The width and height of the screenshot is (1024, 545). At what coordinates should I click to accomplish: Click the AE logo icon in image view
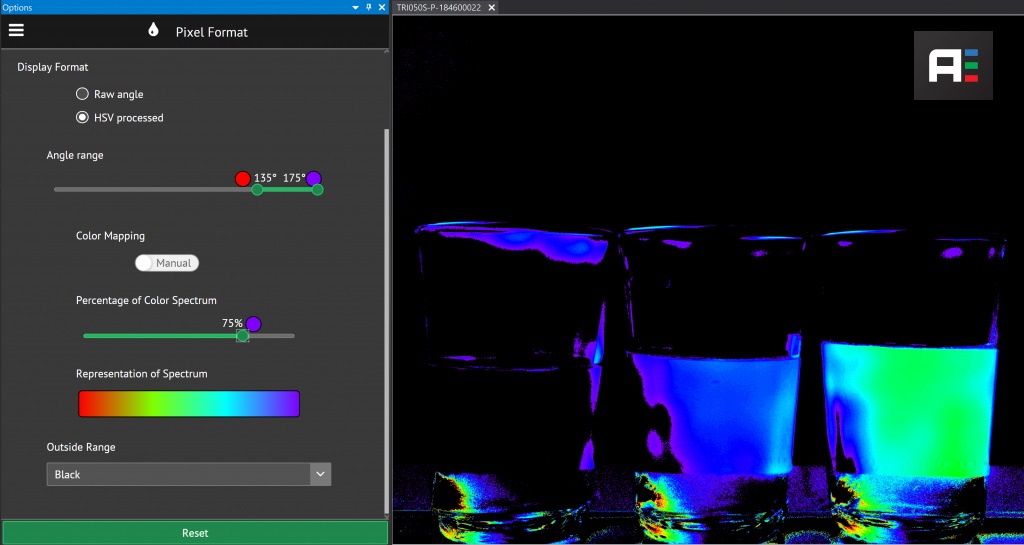(x=953, y=65)
